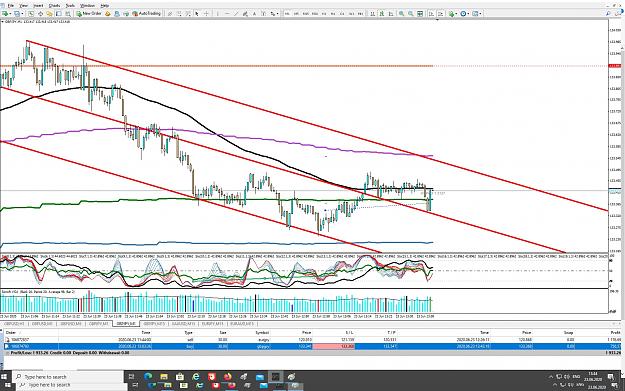The image size is (625, 391).
Task: Open the Virtual Hosting VPS icon
Action: click(x=126, y=14)
